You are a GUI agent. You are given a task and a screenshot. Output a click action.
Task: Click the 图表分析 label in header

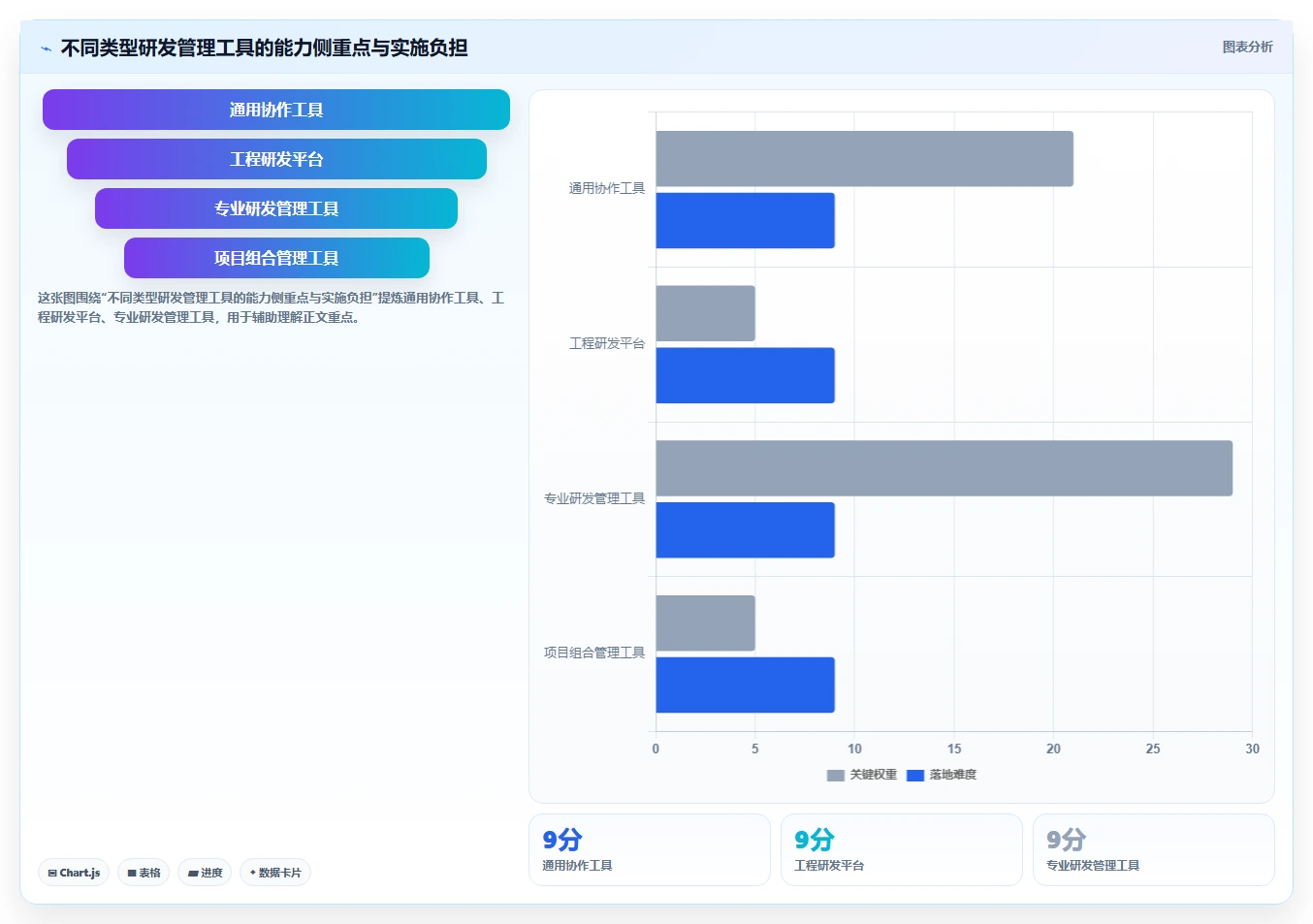1247,47
